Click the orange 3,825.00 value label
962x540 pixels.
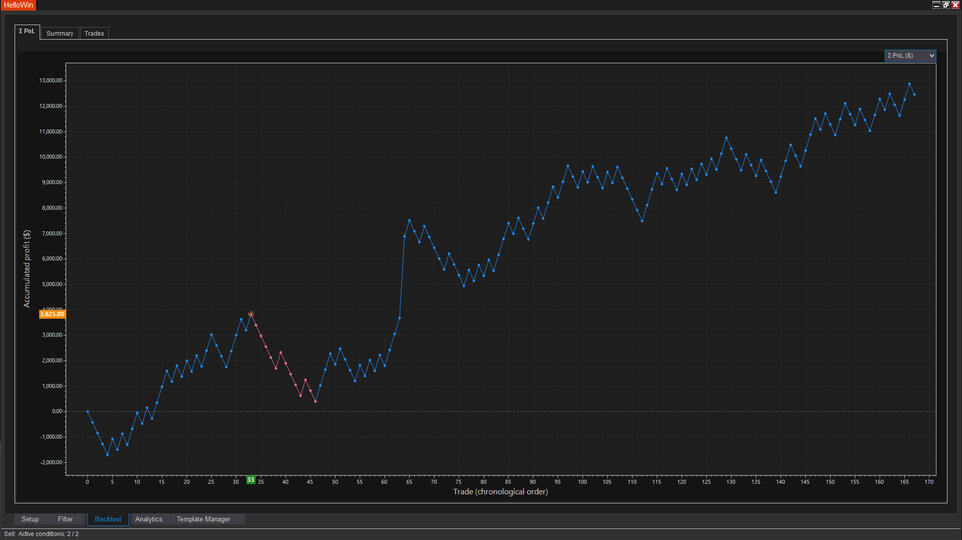[x=52, y=314]
